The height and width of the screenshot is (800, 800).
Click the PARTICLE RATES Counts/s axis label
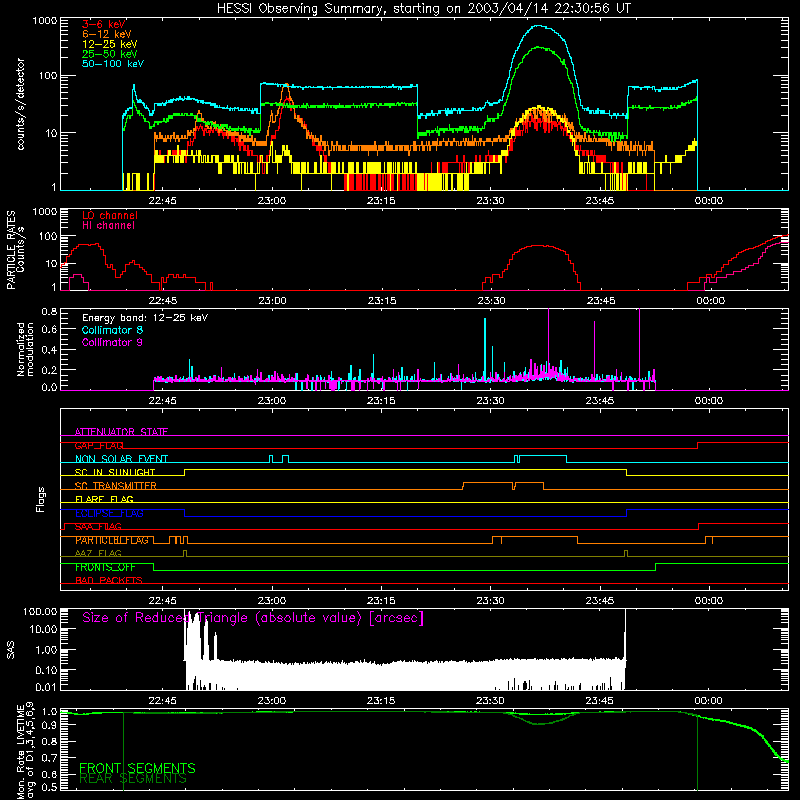[x=15, y=250]
